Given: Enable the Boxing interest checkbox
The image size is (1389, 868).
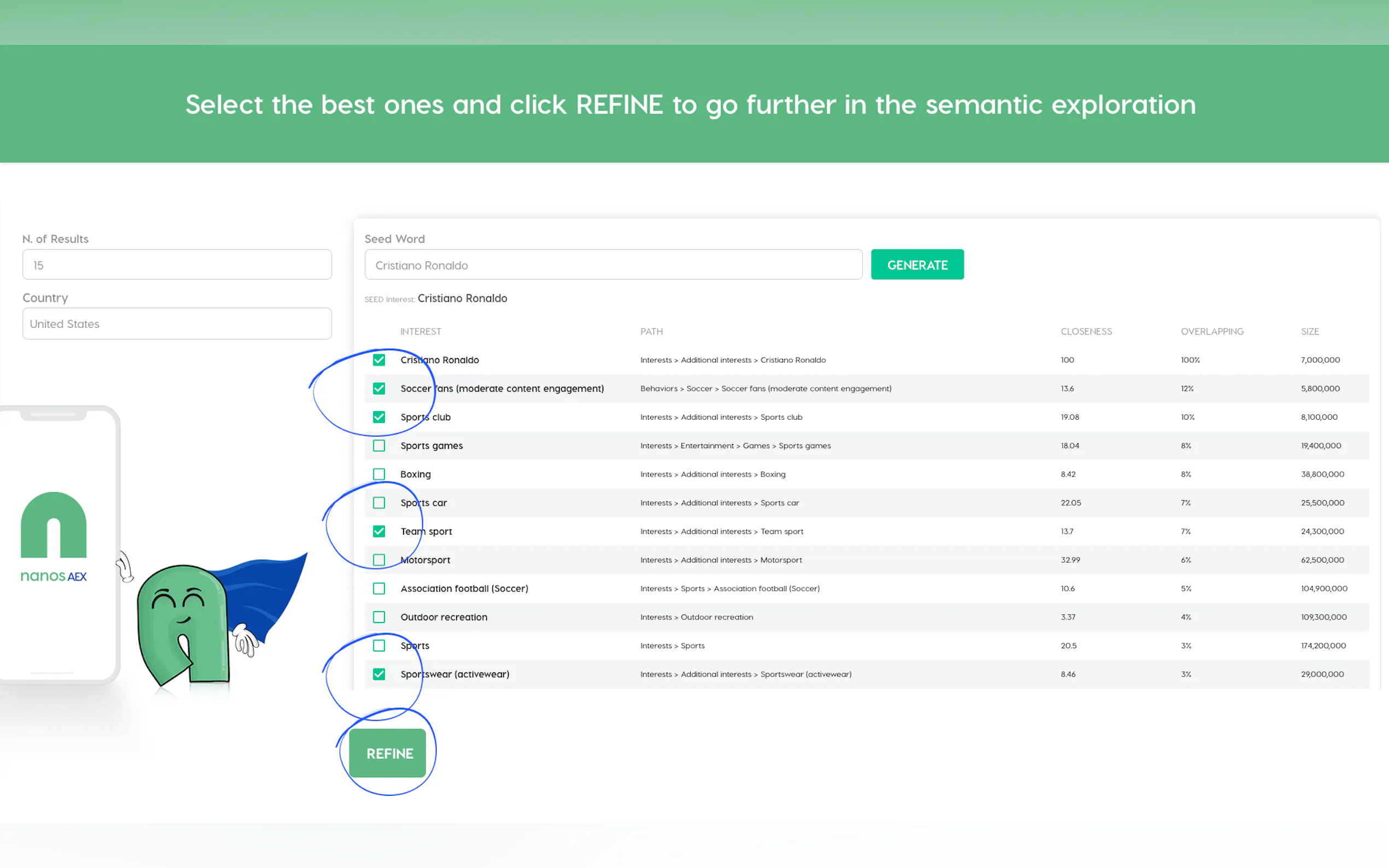Looking at the screenshot, I should 379,474.
